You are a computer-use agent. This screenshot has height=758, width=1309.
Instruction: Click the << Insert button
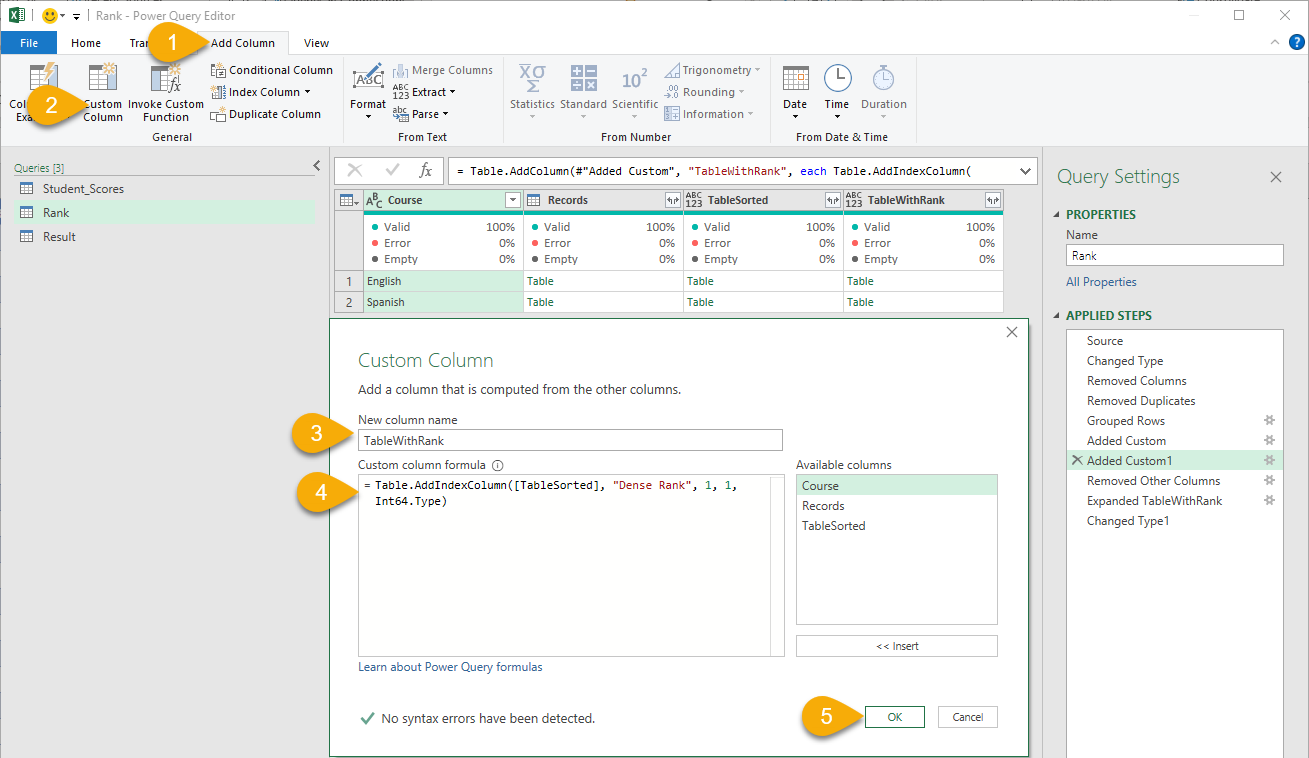(896, 646)
